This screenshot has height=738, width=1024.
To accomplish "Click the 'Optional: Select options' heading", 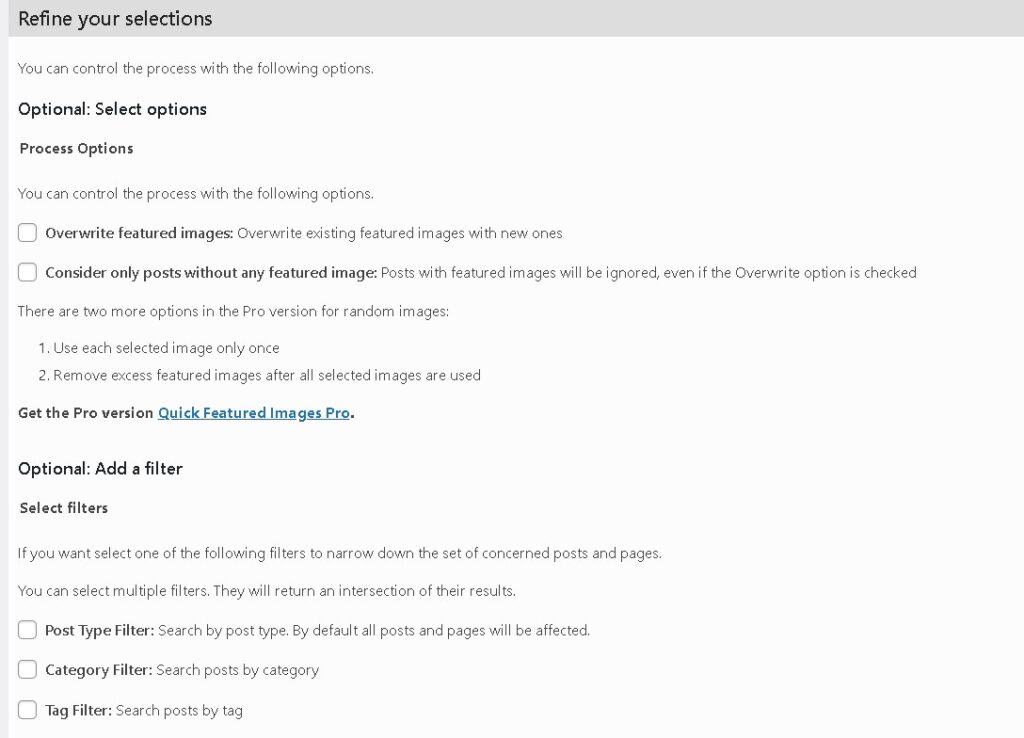I will (112, 109).
